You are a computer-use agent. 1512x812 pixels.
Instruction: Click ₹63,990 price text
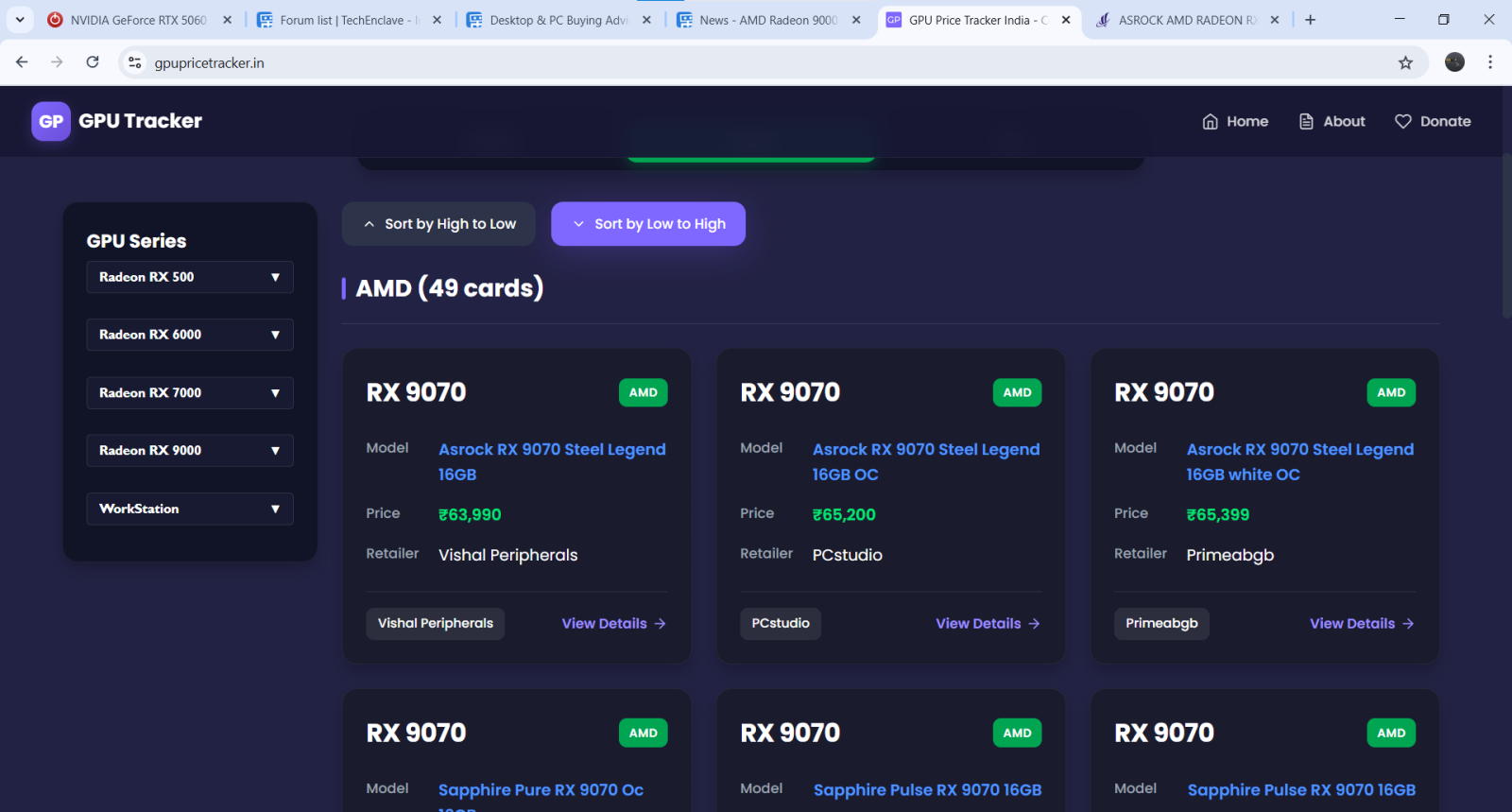470,514
